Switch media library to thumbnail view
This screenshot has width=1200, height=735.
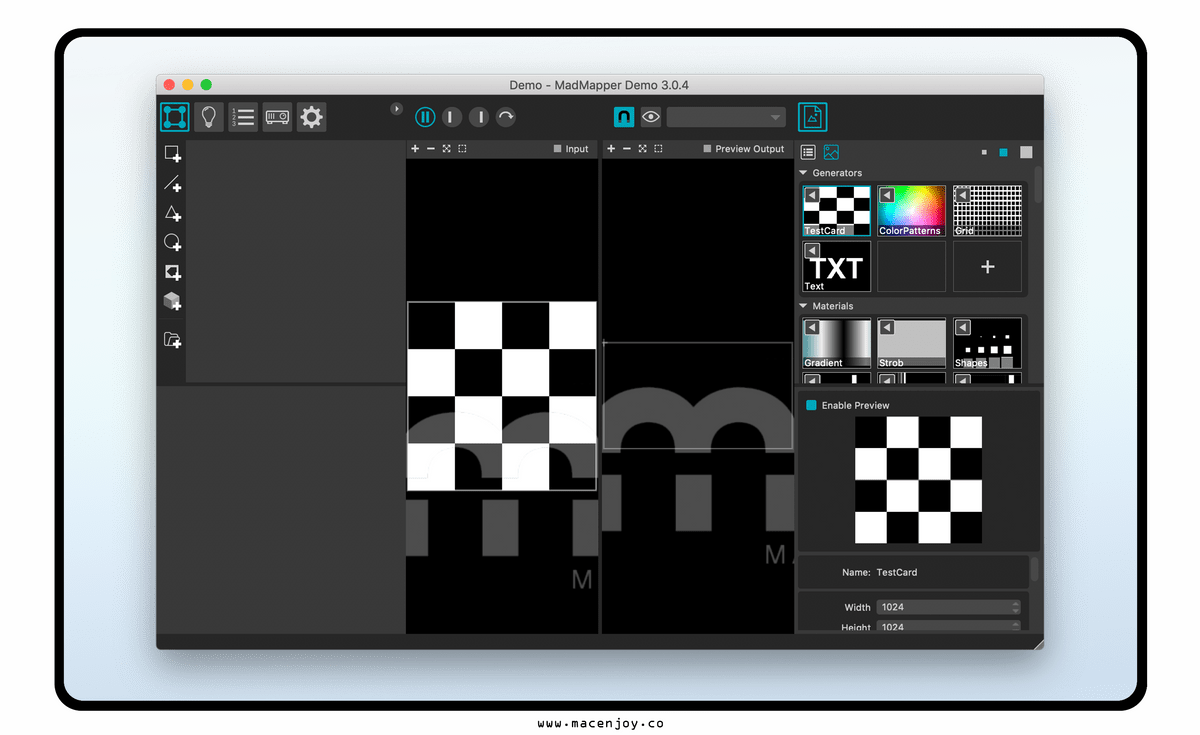[831, 152]
